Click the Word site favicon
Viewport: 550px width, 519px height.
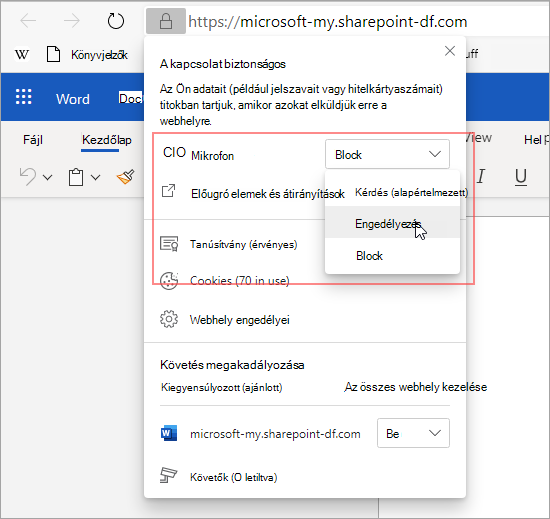tap(169, 433)
